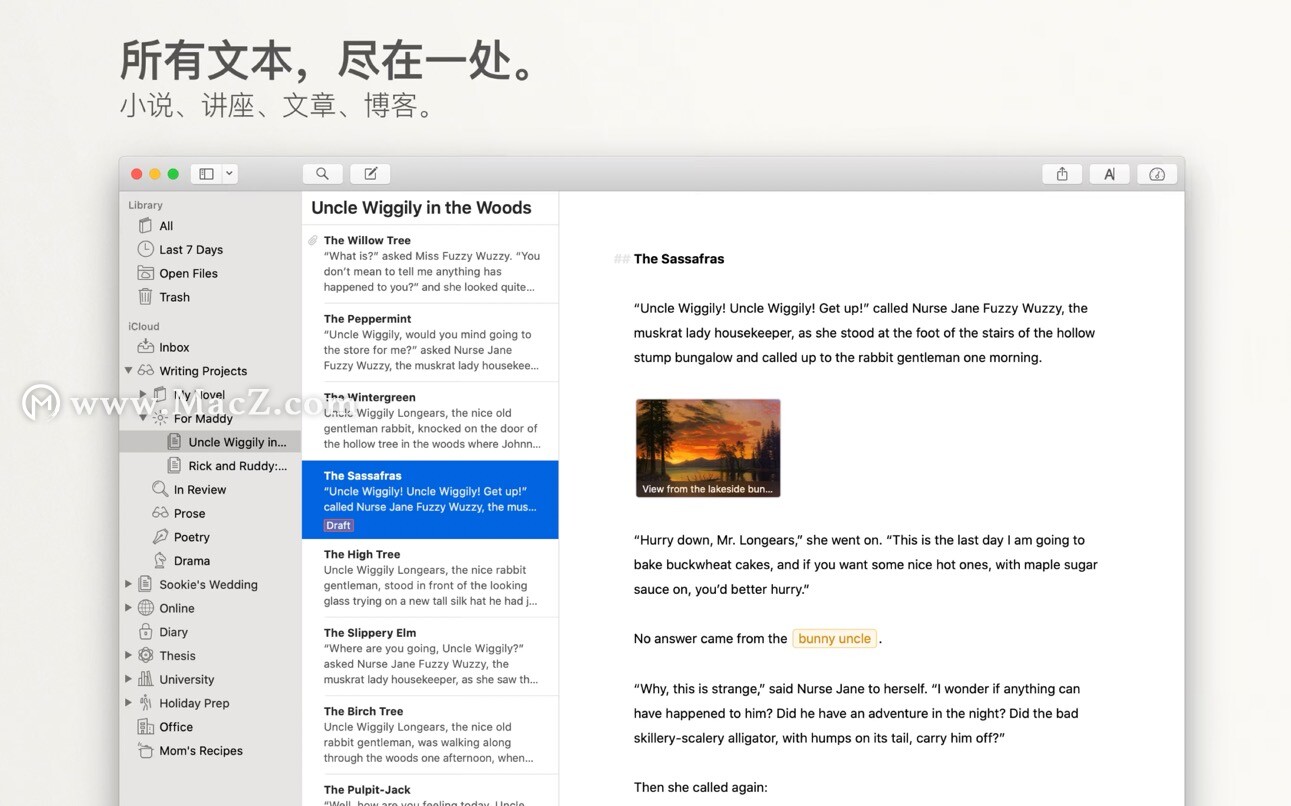Click the lakeside sunset image thumbnail
This screenshot has height=806, width=1291.
[708, 448]
